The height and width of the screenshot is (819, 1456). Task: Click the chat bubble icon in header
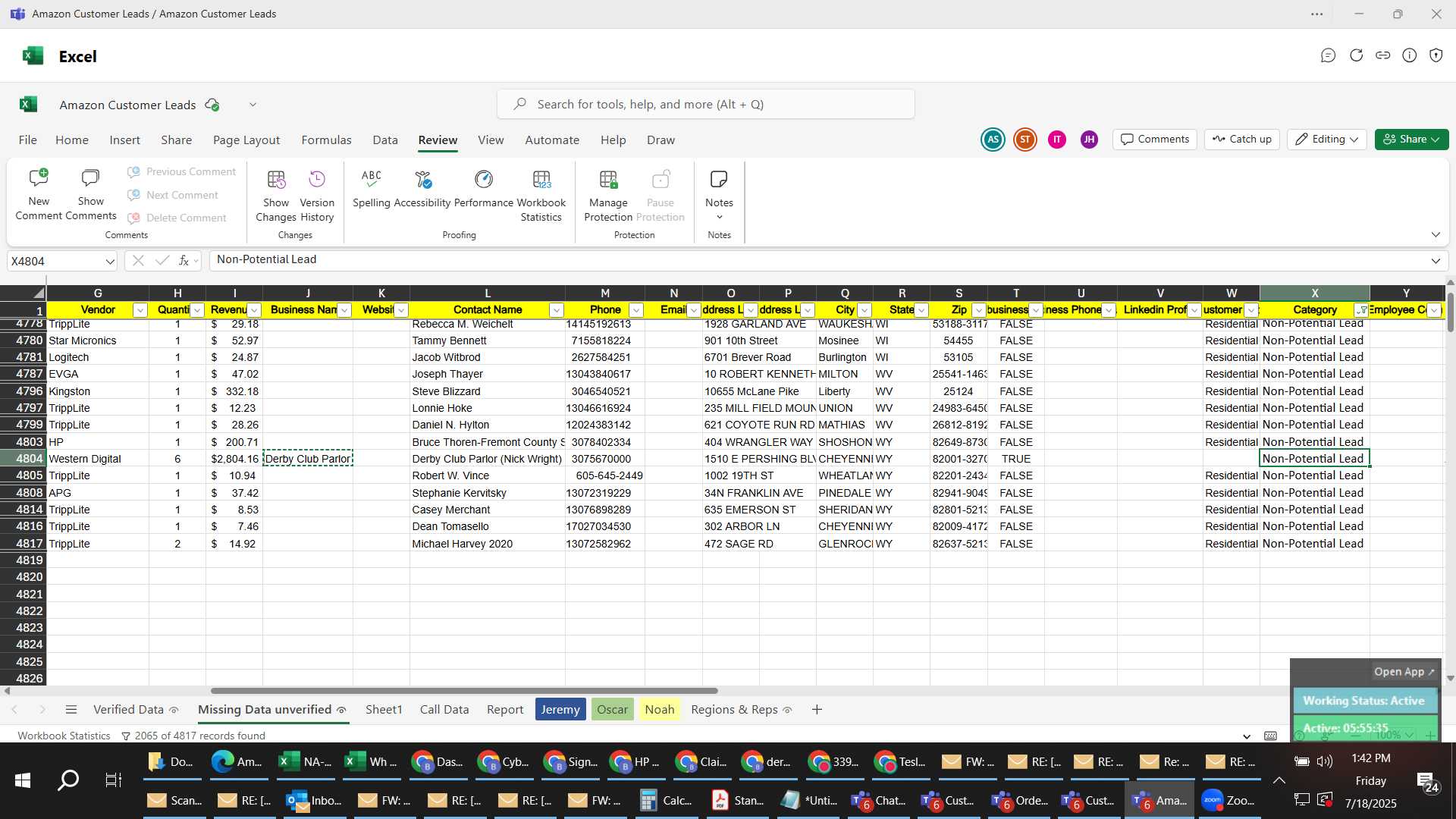1328,55
